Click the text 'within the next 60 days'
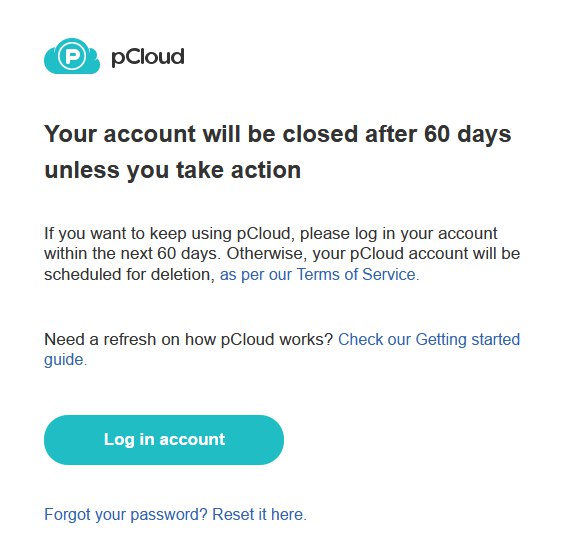The height and width of the screenshot is (543, 570). (x=132, y=254)
